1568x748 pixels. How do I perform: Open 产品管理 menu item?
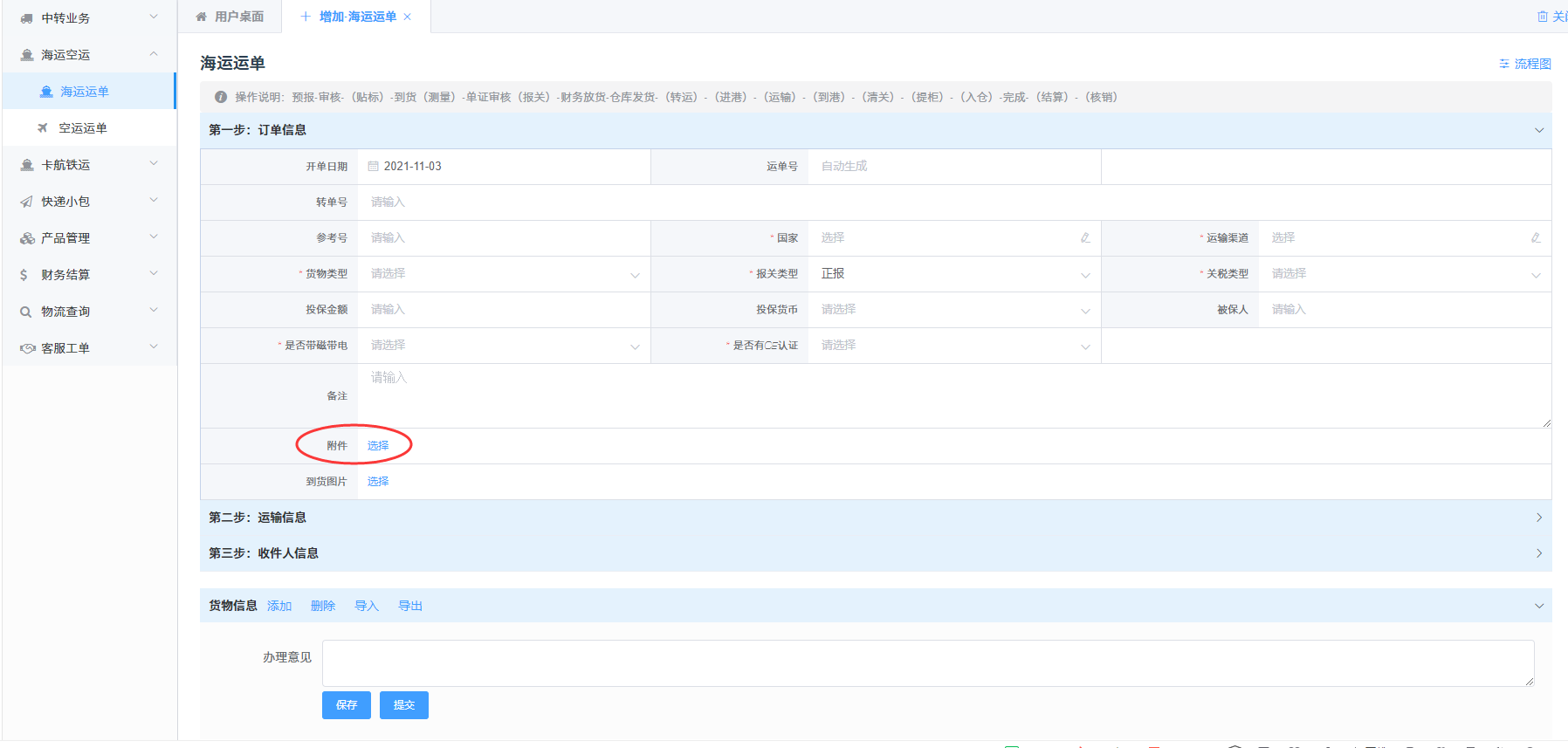click(x=88, y=238)
